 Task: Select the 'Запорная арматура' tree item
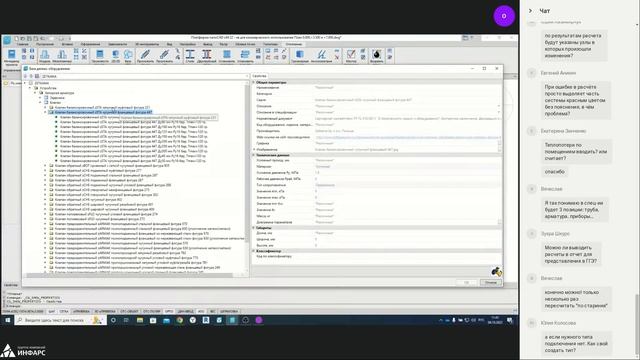coord(59,93)
